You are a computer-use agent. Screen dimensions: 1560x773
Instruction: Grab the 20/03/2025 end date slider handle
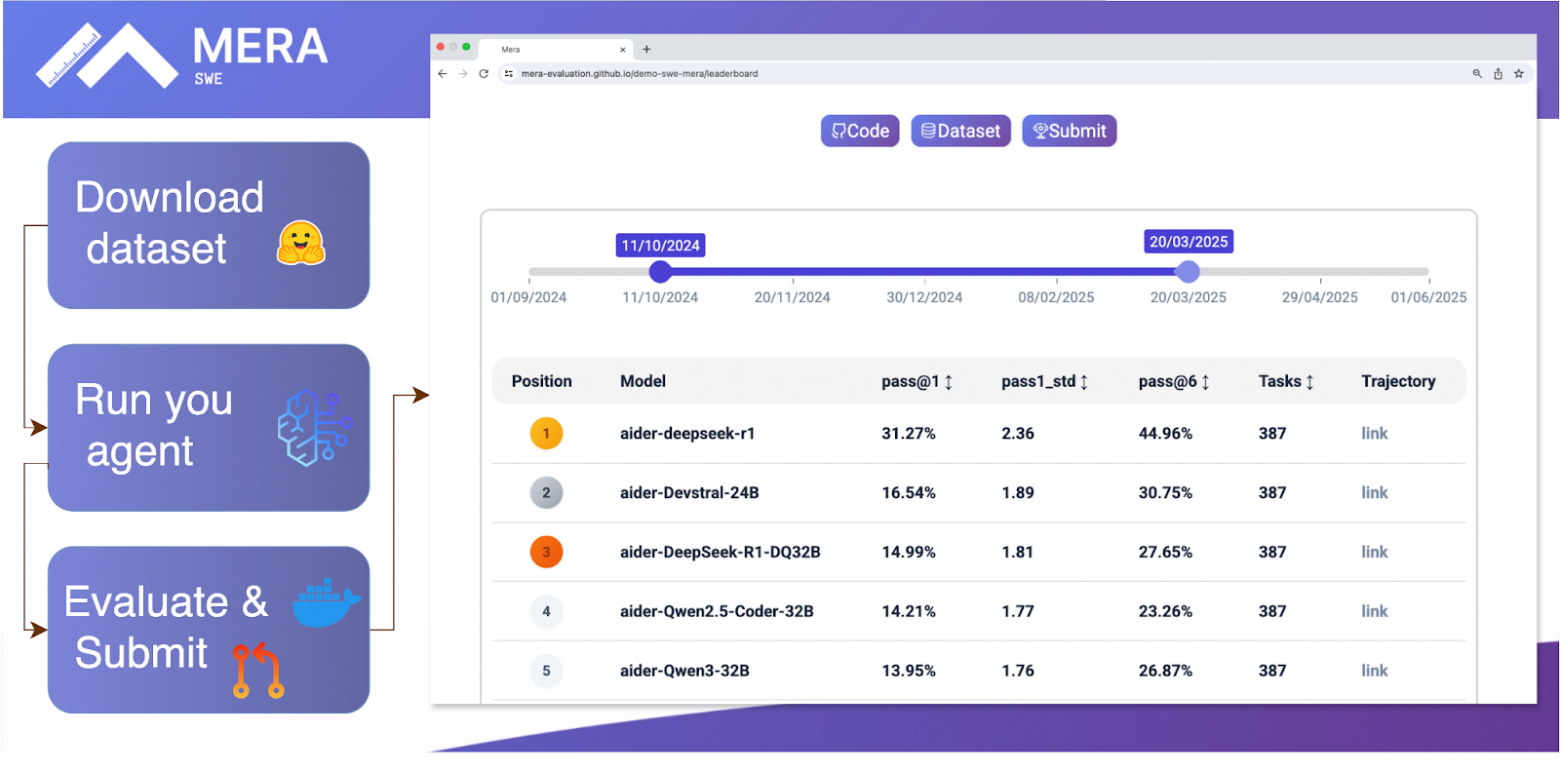point(1188,271)
